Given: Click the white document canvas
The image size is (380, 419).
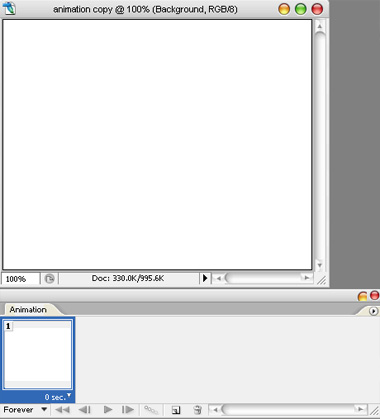Looking at the screenshot, I should 157,144.
